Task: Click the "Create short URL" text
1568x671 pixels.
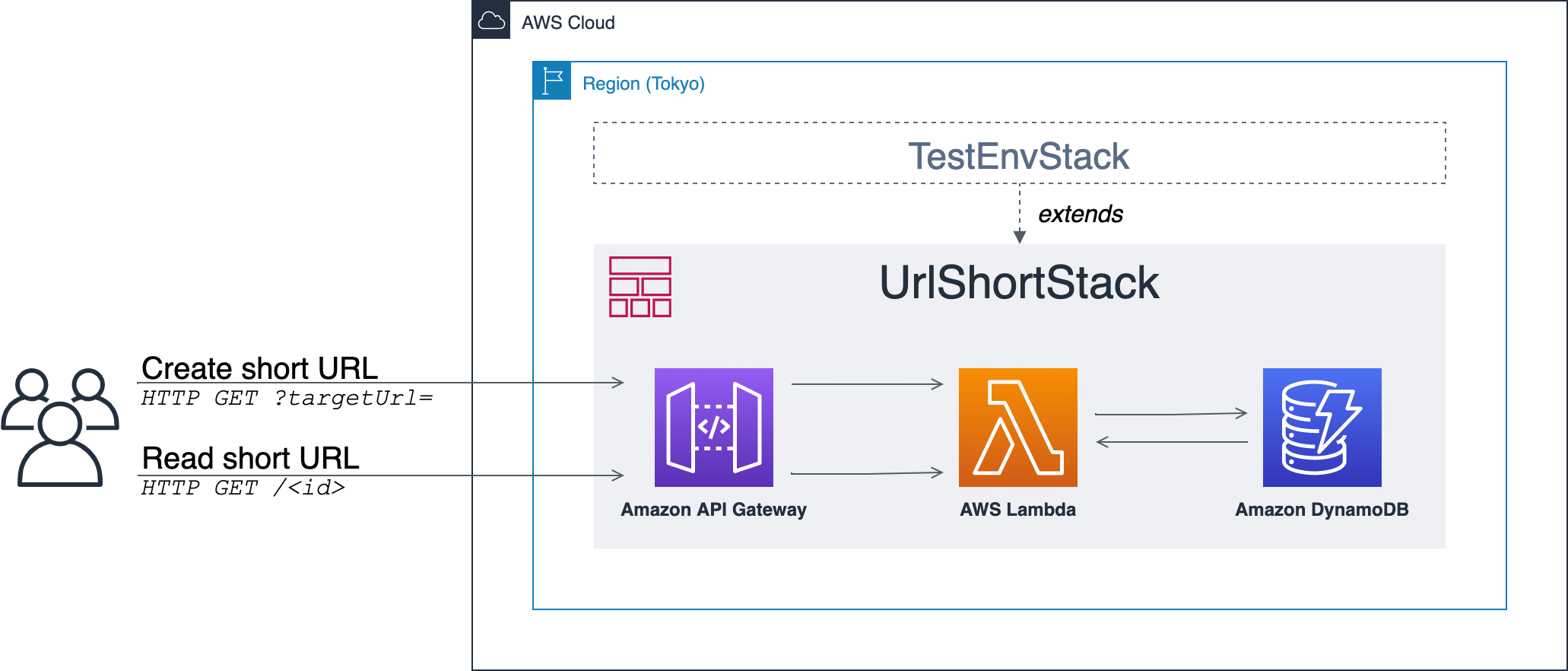Action: click(260, 368)
